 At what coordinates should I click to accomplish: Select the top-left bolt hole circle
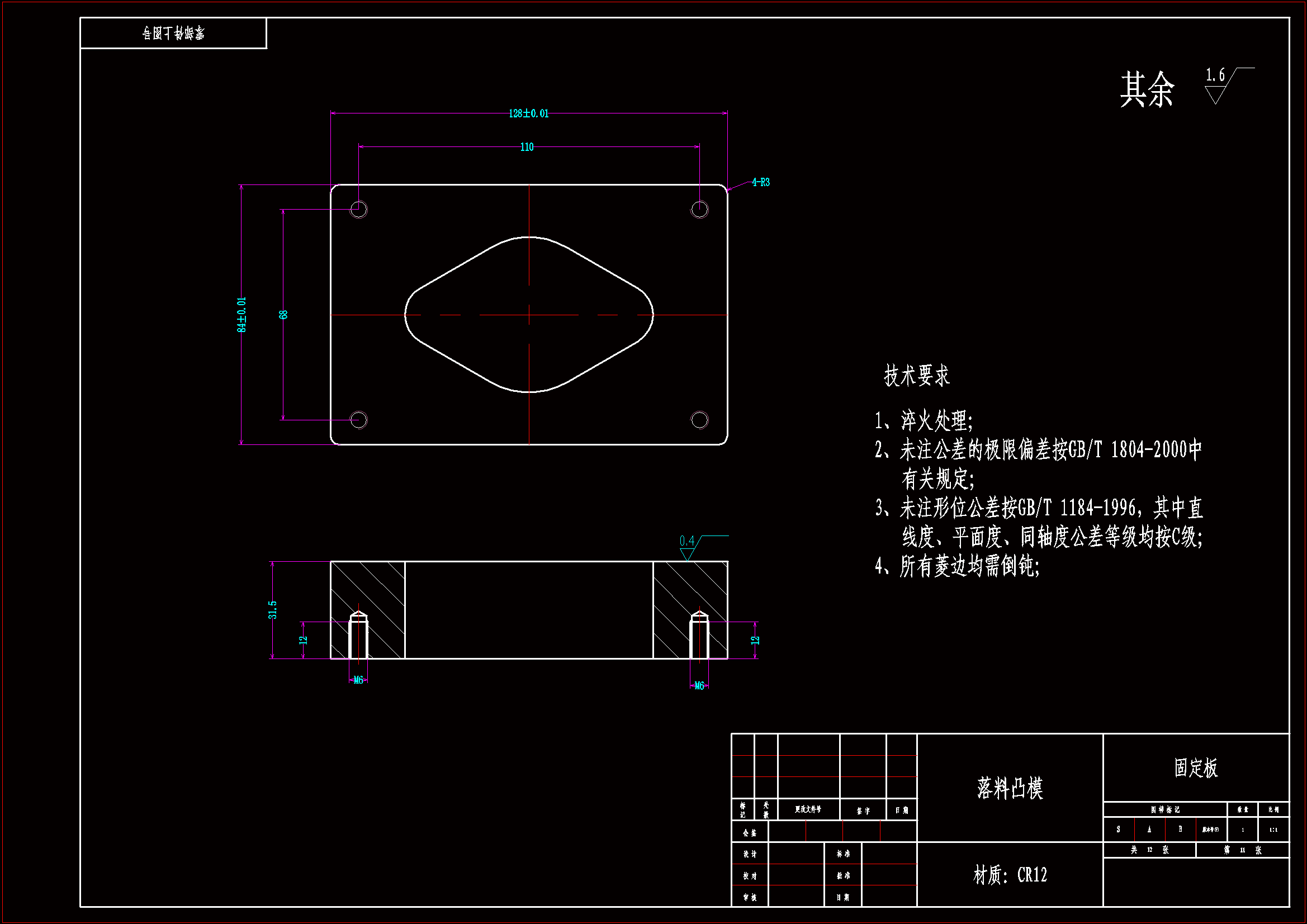point(359,210)
